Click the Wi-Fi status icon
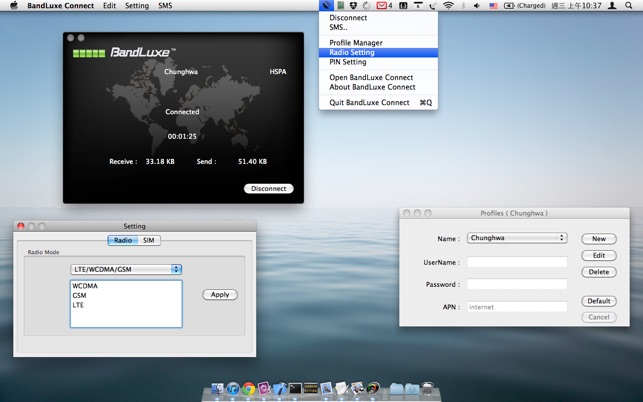Image resolution: width=643 pixels, height=402 pixels. (448, 5)
